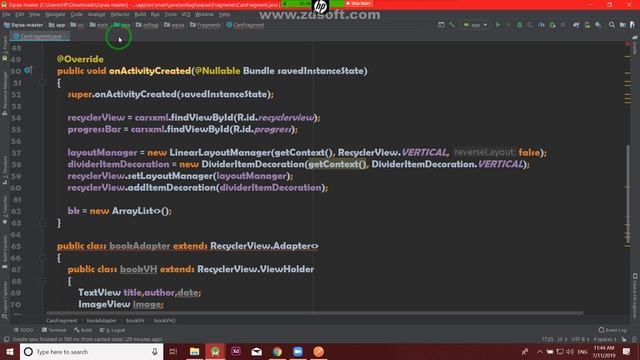Open the VCS menu
640x360 pixels.
[186, 14]
